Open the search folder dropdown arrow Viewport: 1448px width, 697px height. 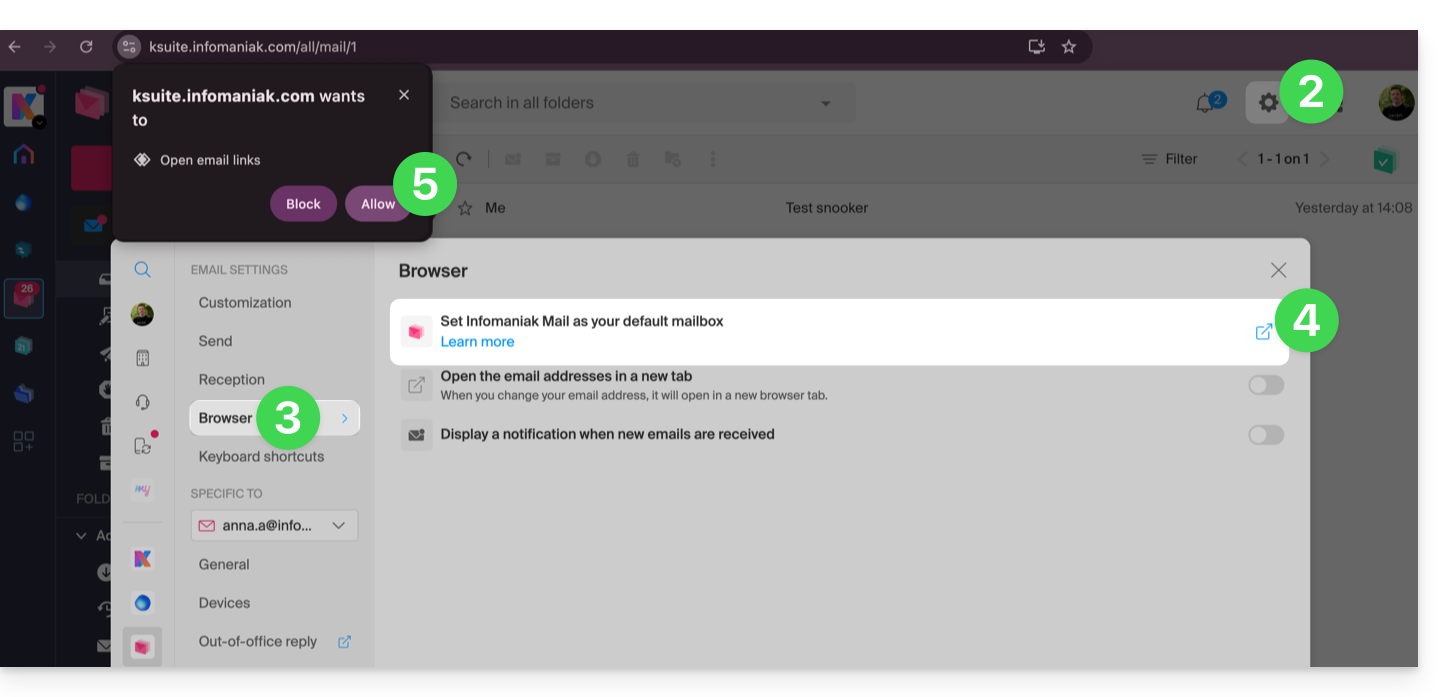(825, 103)
